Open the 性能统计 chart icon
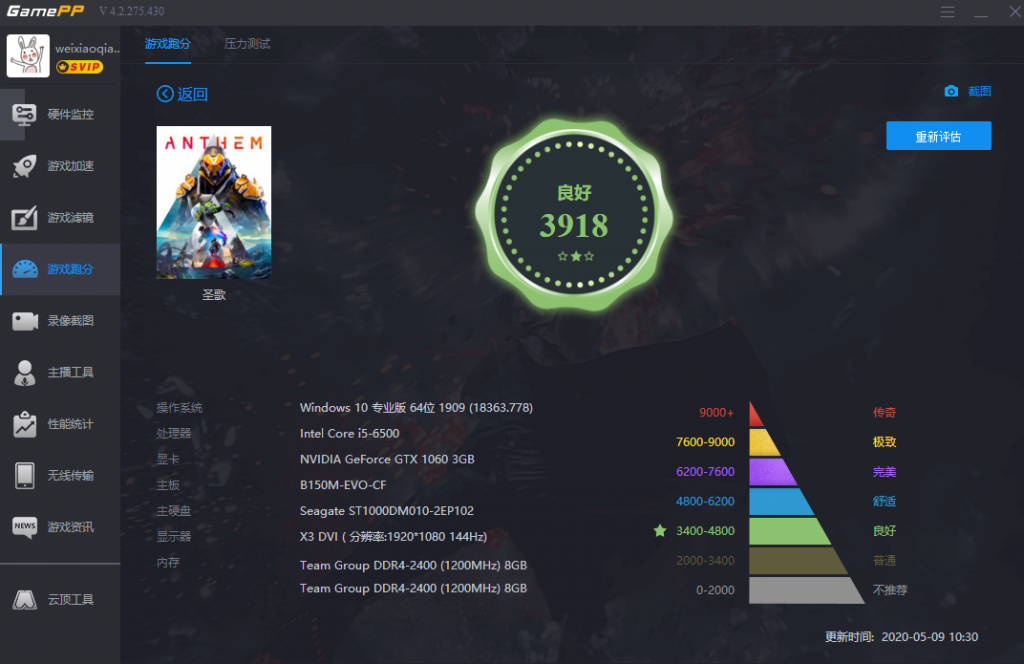 tap(25, 424)
